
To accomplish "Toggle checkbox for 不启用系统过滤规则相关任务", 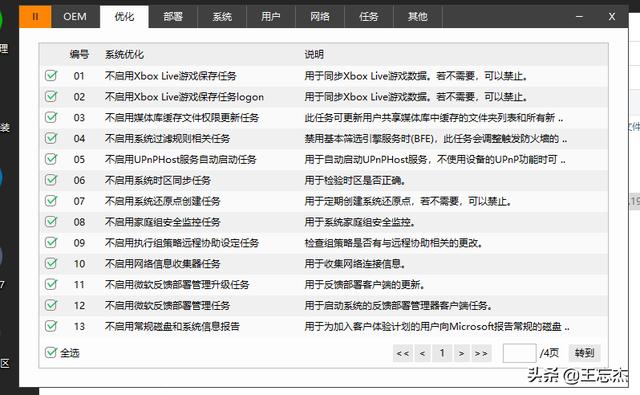I will coord(51,138).
